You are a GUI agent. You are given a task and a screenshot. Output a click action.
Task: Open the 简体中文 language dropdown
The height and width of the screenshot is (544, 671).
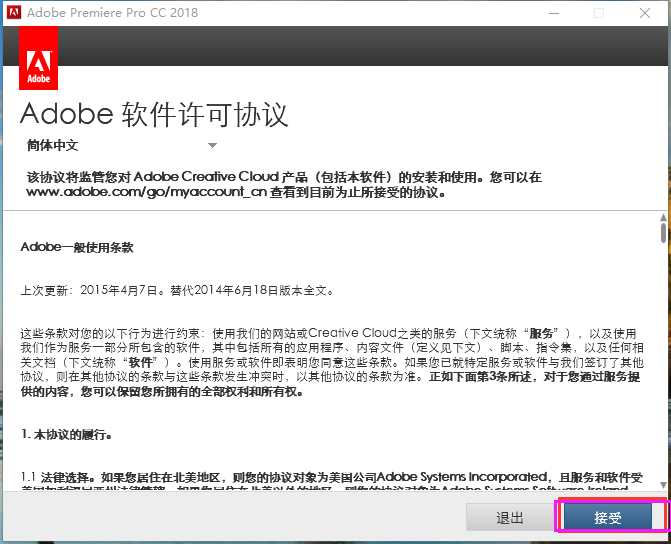tap(122, 146)
